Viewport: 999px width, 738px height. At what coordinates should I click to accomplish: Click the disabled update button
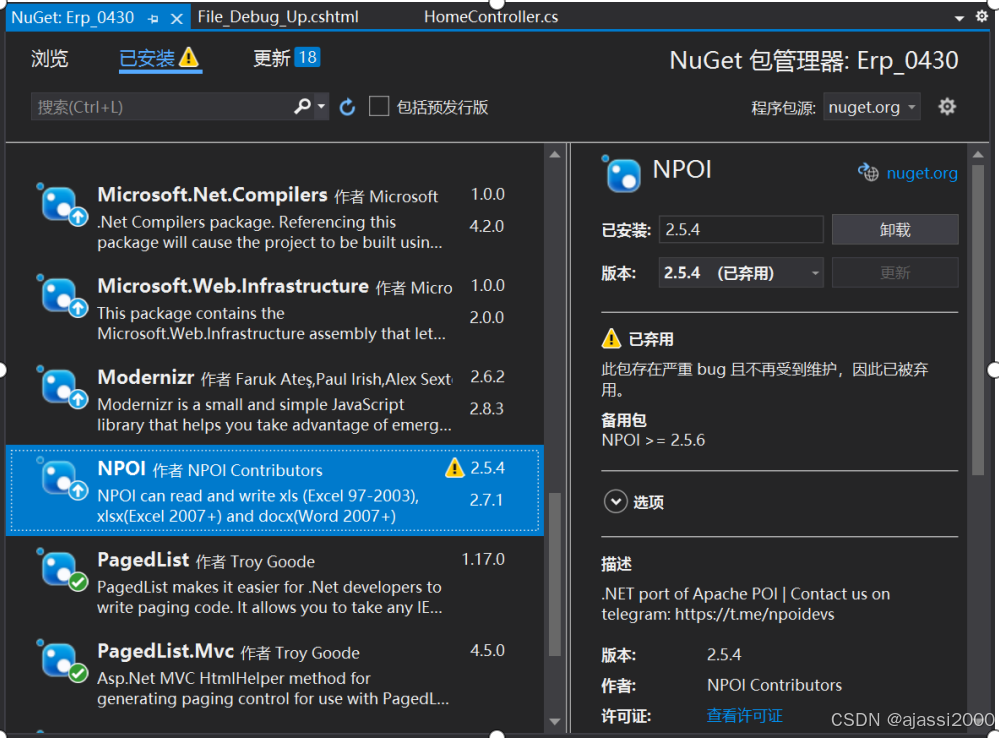tap(895, 273)
